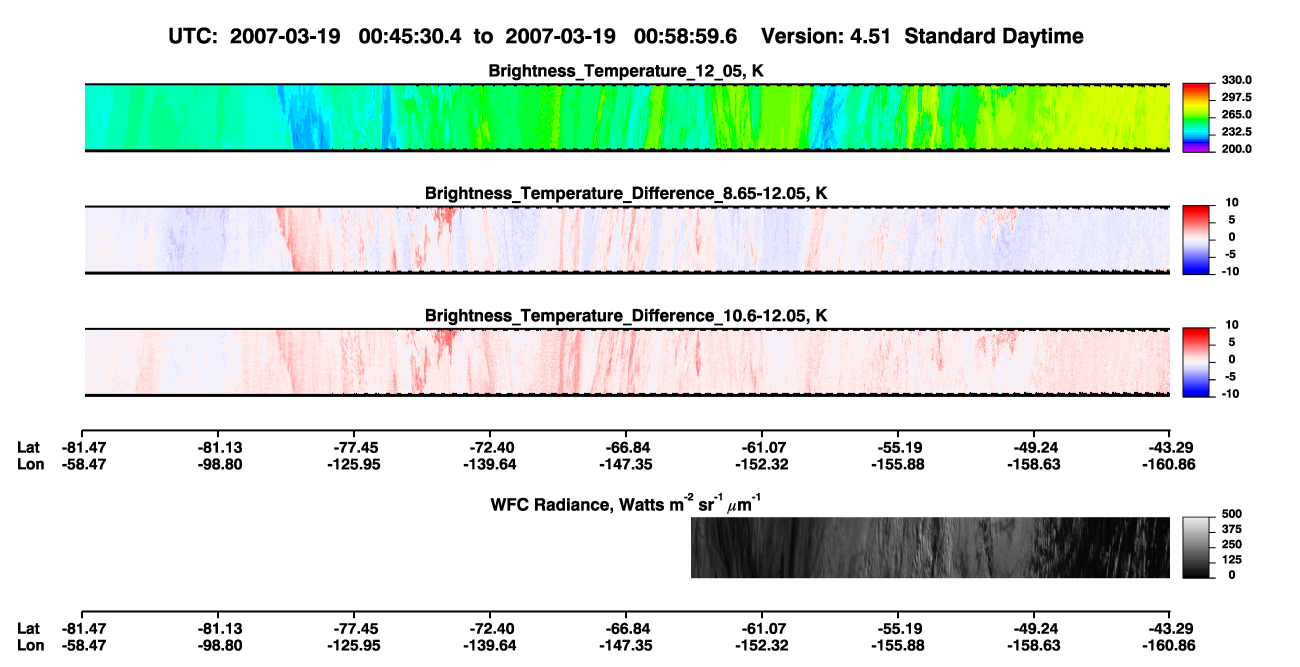Click the 8.65-12.05 difference red-blue color bar
The height and width of the screenshot is (667, 1300).
(1197, 240)
